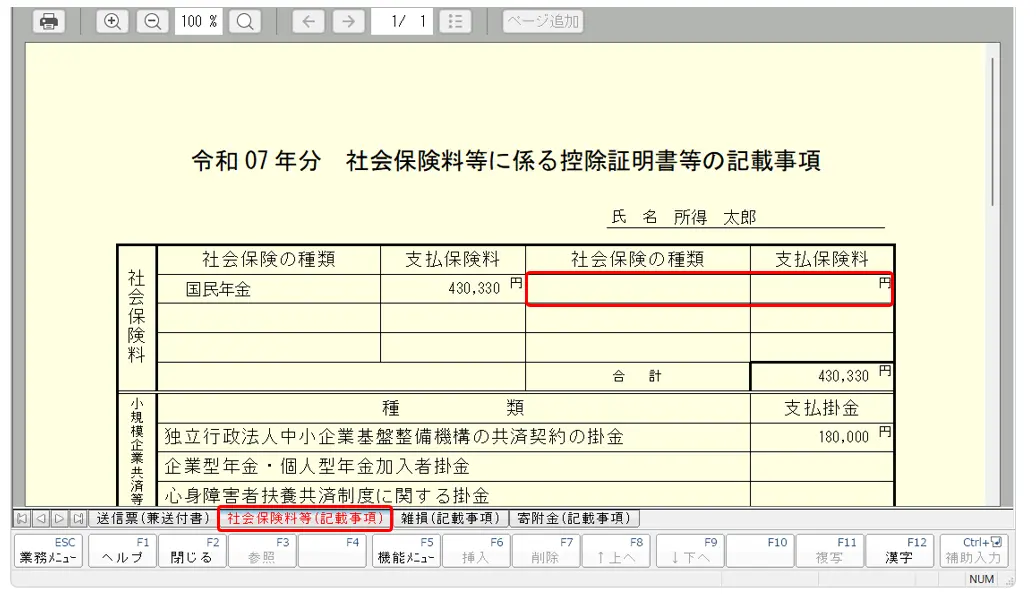The image size is (1036, 597).
Task: Open the F5 機能メニュー
Action: [x=405, y=551]
